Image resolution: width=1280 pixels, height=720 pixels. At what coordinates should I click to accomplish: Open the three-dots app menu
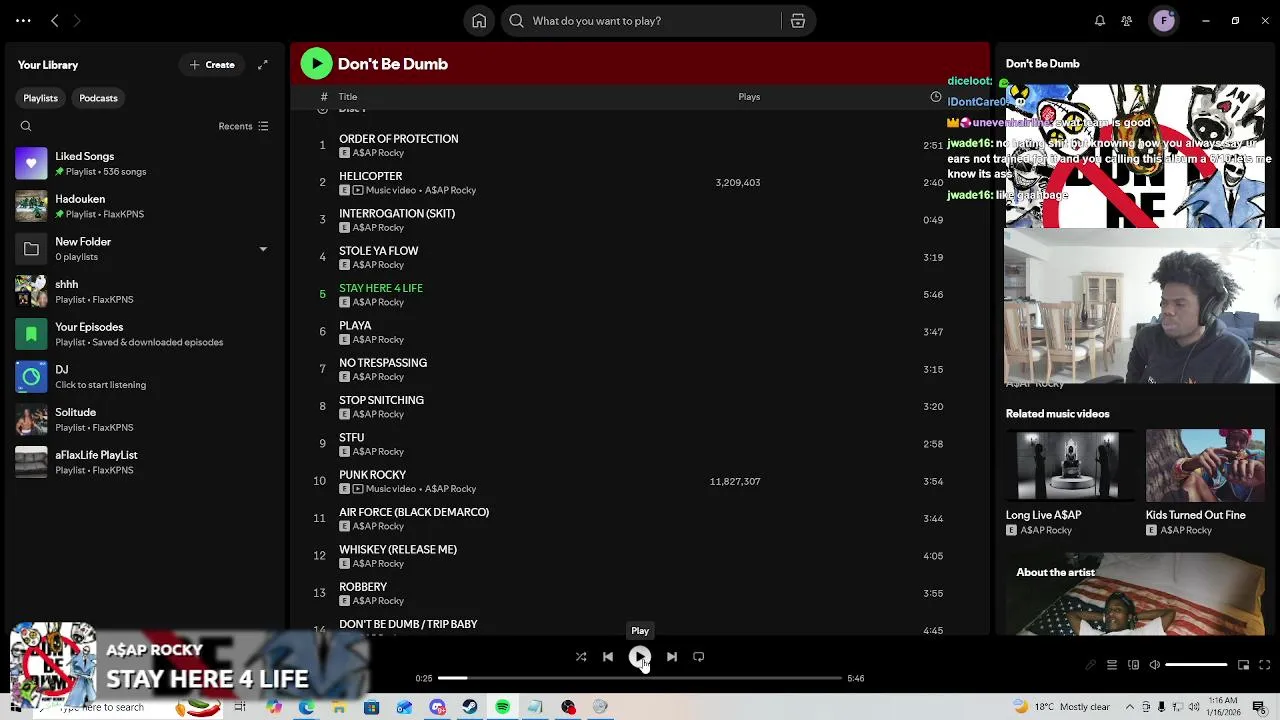click(x=23, y=21)
